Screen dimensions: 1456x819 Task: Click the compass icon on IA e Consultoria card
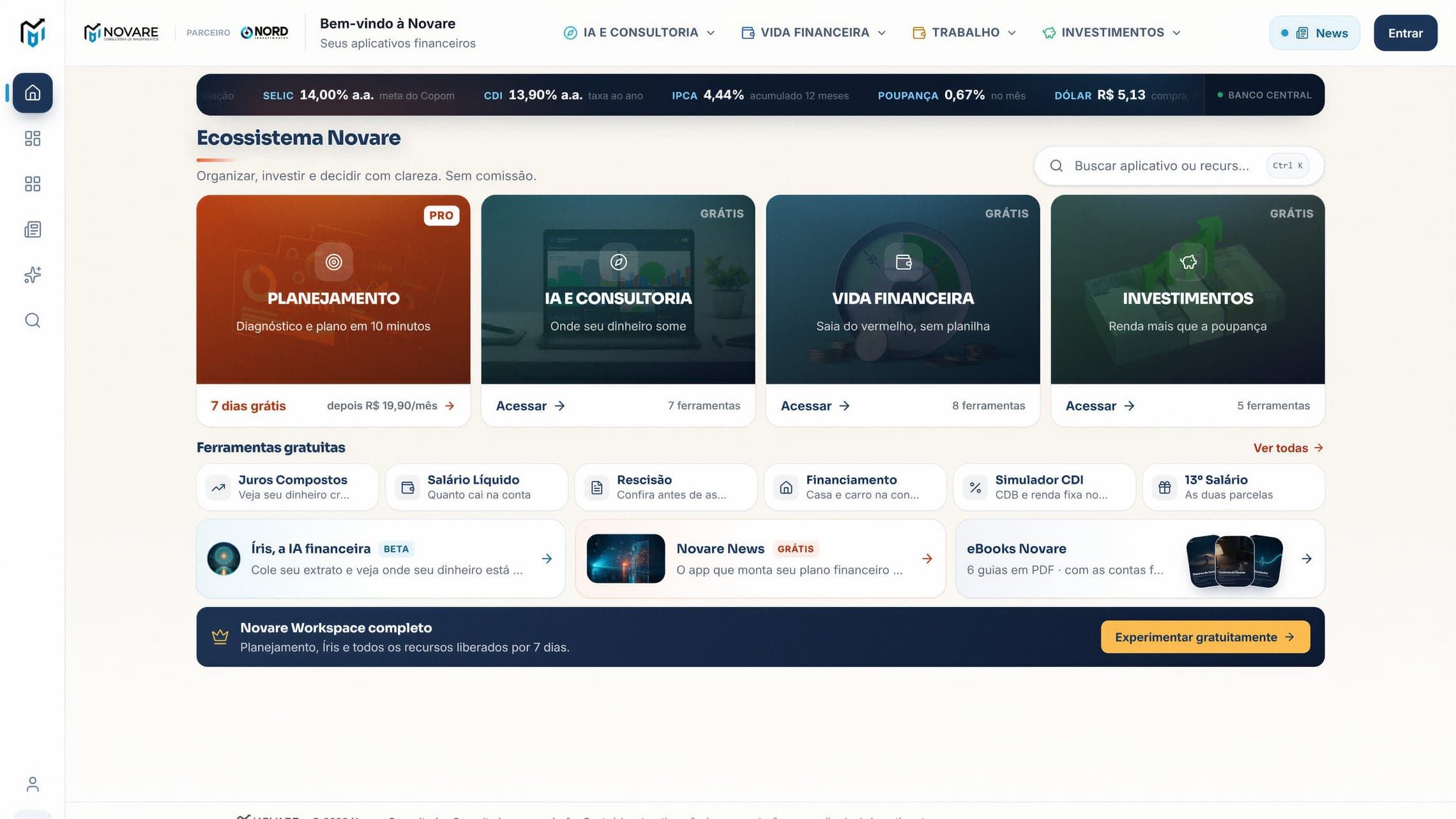coord(618,262)
